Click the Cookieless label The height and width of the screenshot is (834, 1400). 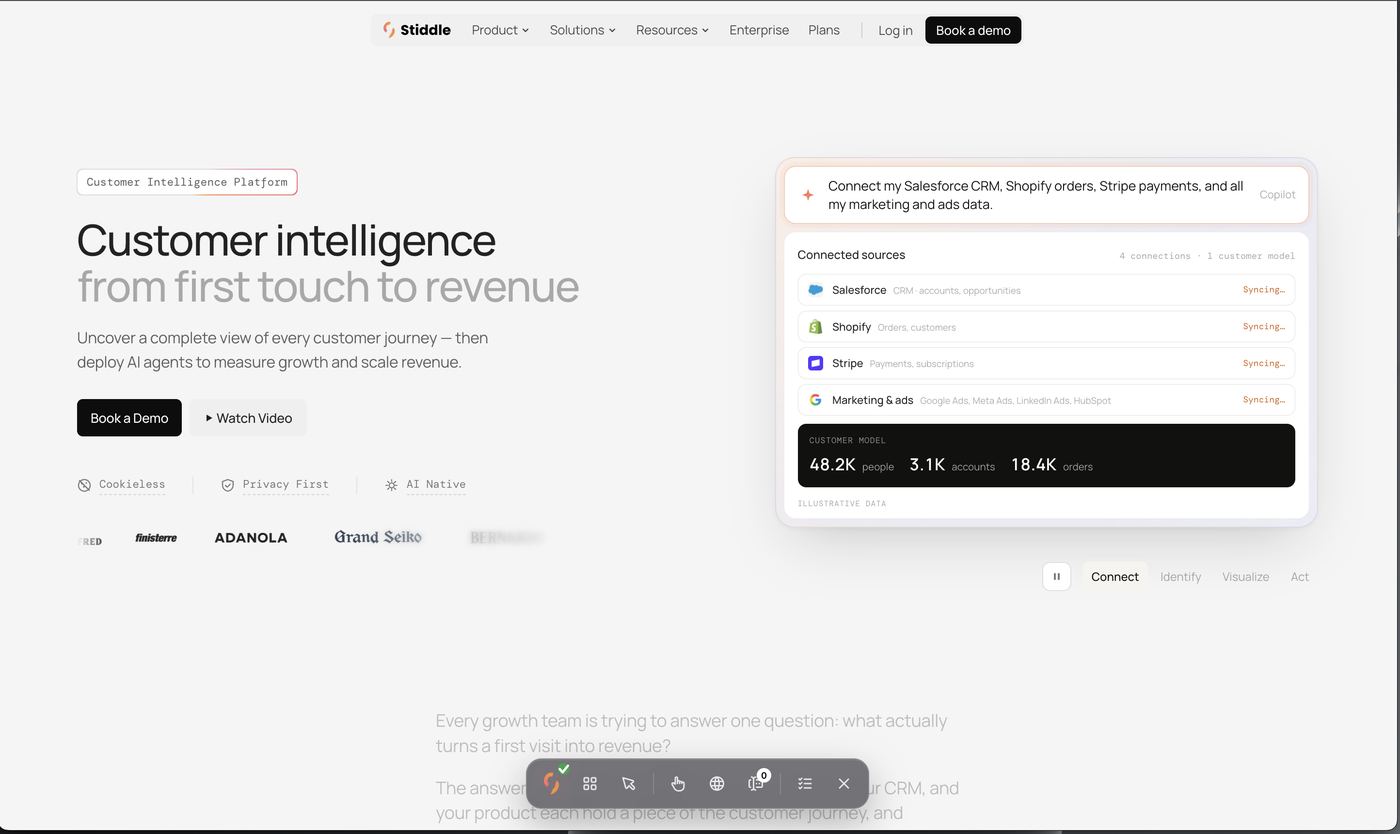coord(132,484)
